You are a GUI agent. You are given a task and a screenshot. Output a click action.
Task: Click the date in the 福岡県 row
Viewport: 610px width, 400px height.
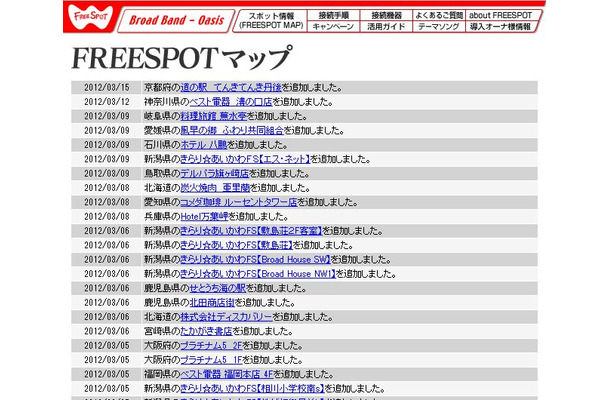tap(107, 374)
